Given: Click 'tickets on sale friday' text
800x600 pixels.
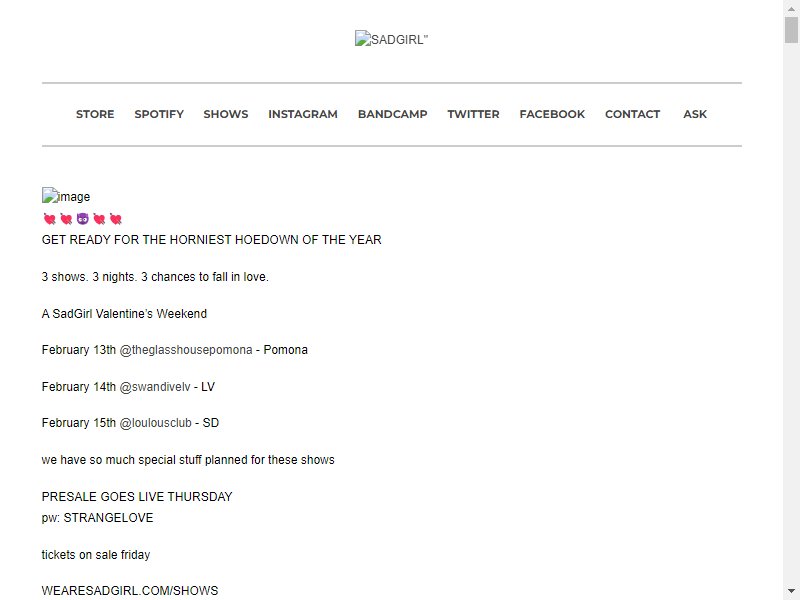Looking at the screenshot, I should 96,555.
